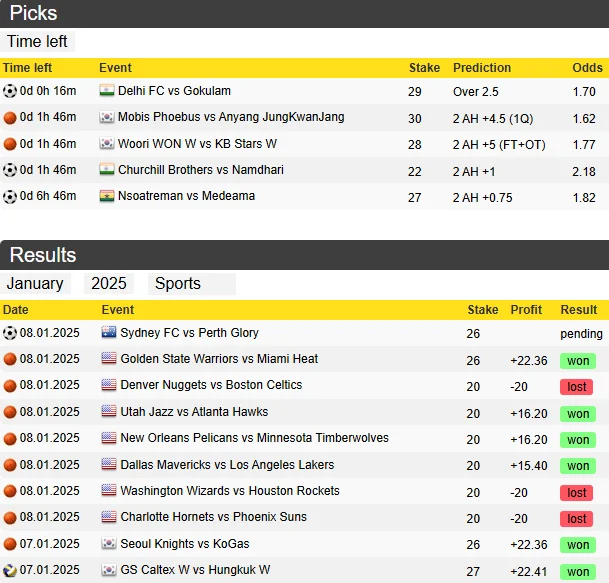The image size is (609, 583).
Task: Open the Sports filter dropdown
Action: pos(191,284)
